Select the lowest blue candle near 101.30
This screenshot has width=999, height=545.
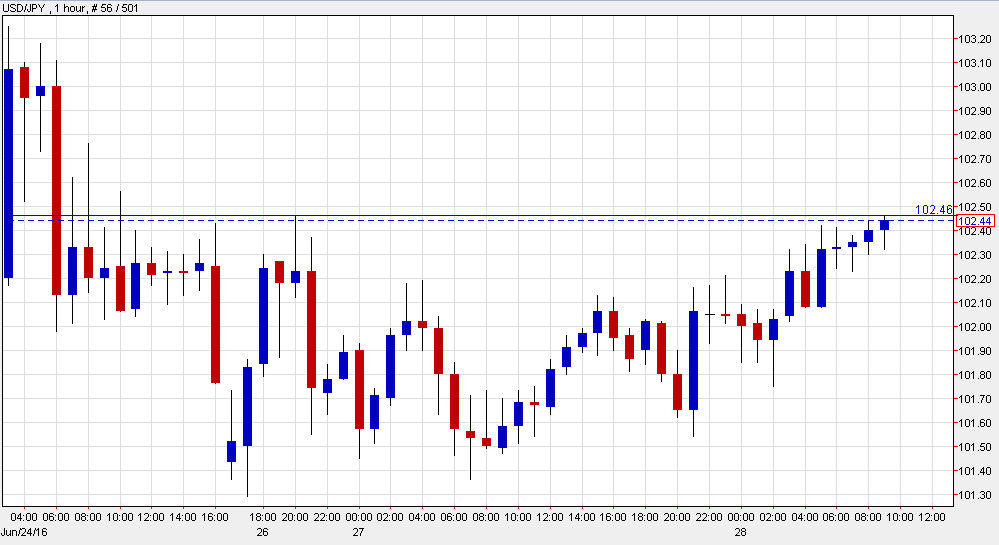pos(247,406)
